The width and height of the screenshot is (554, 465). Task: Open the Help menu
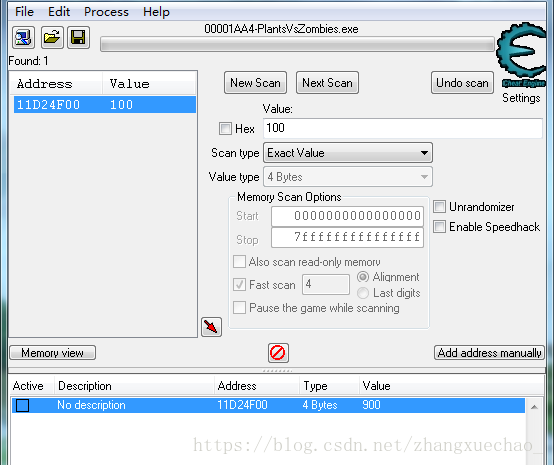point(156,12)
